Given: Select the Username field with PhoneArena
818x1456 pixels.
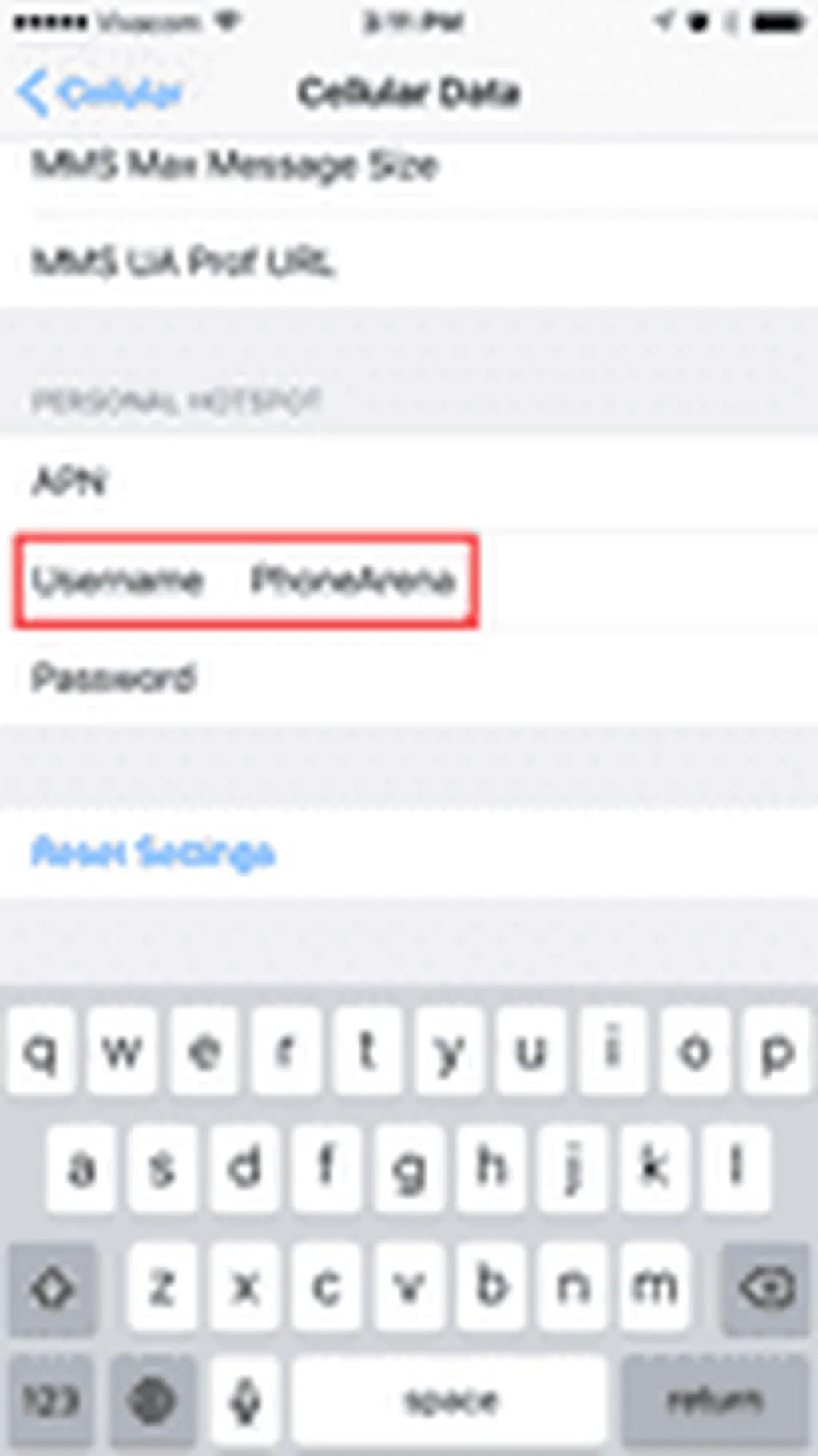Looking at the screenshot, I should coord(409,581).
